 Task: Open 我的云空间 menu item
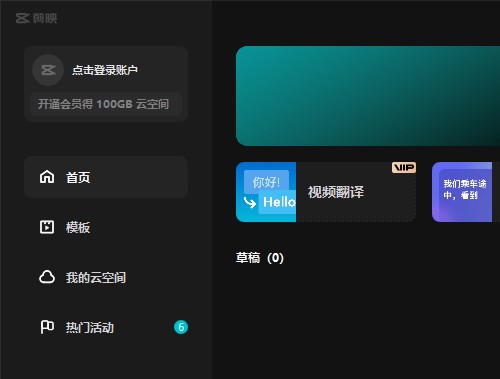tap(106, 277)
